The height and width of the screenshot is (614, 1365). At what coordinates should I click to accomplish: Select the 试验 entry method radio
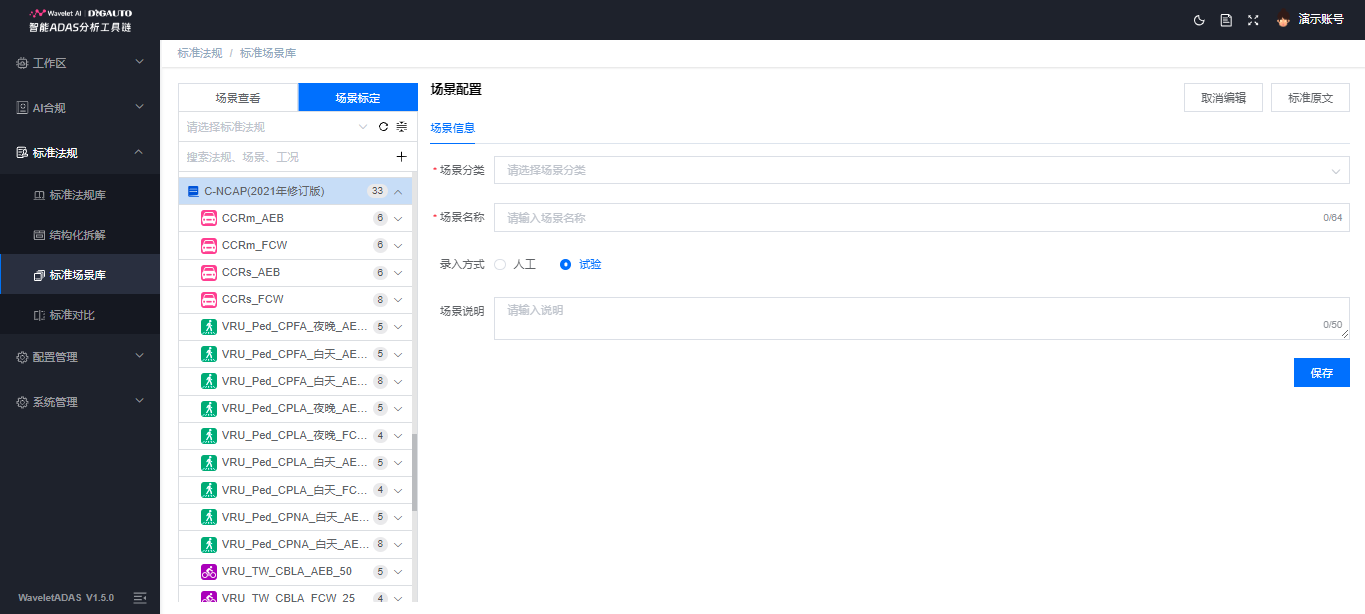(x=566, y=264)
